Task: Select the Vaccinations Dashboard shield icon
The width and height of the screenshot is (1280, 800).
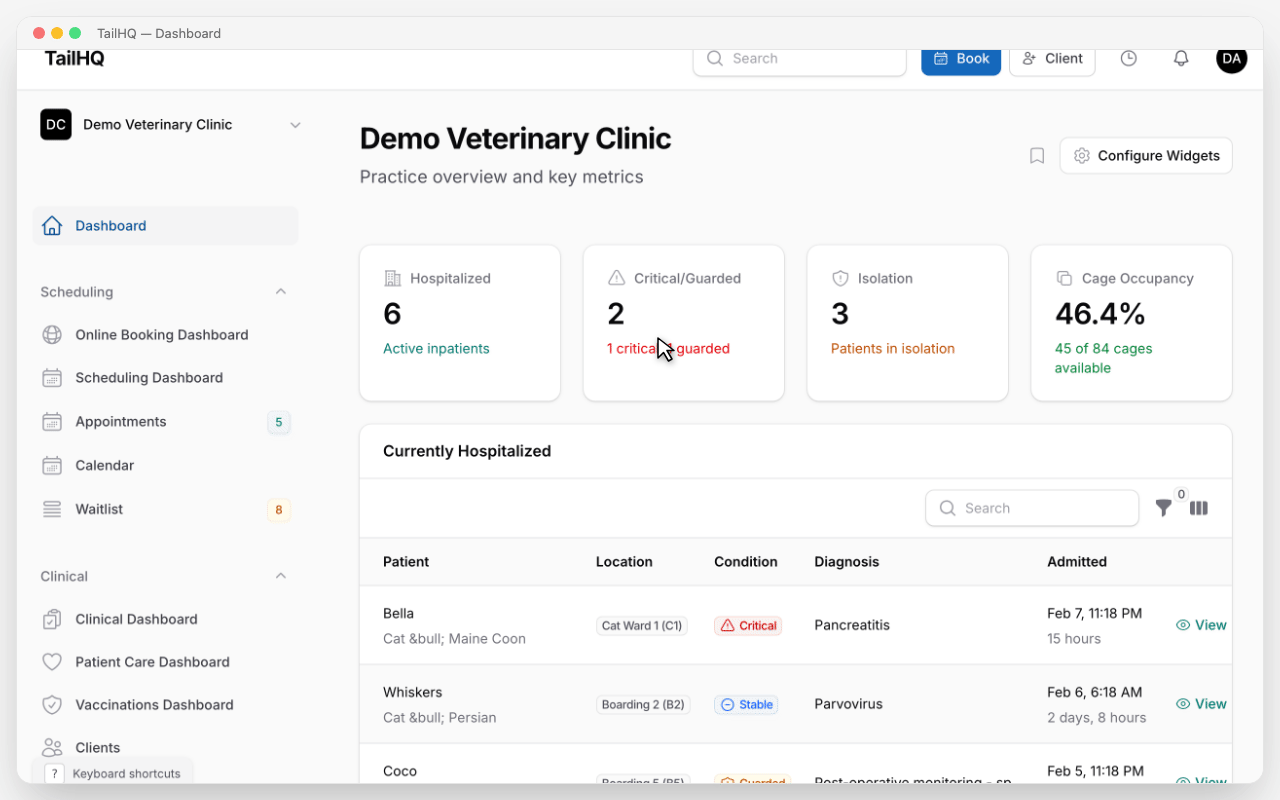Action: (x=52, y=704)
